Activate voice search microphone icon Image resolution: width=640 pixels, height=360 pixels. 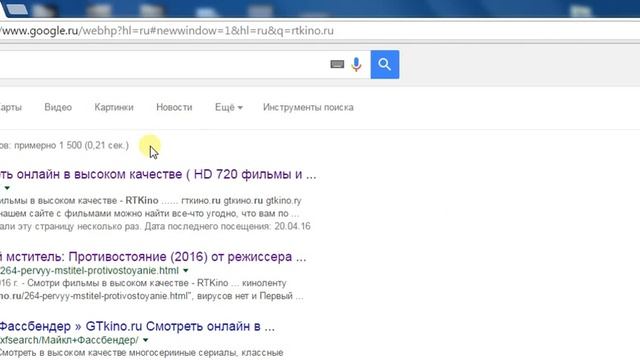coord(356,64)
